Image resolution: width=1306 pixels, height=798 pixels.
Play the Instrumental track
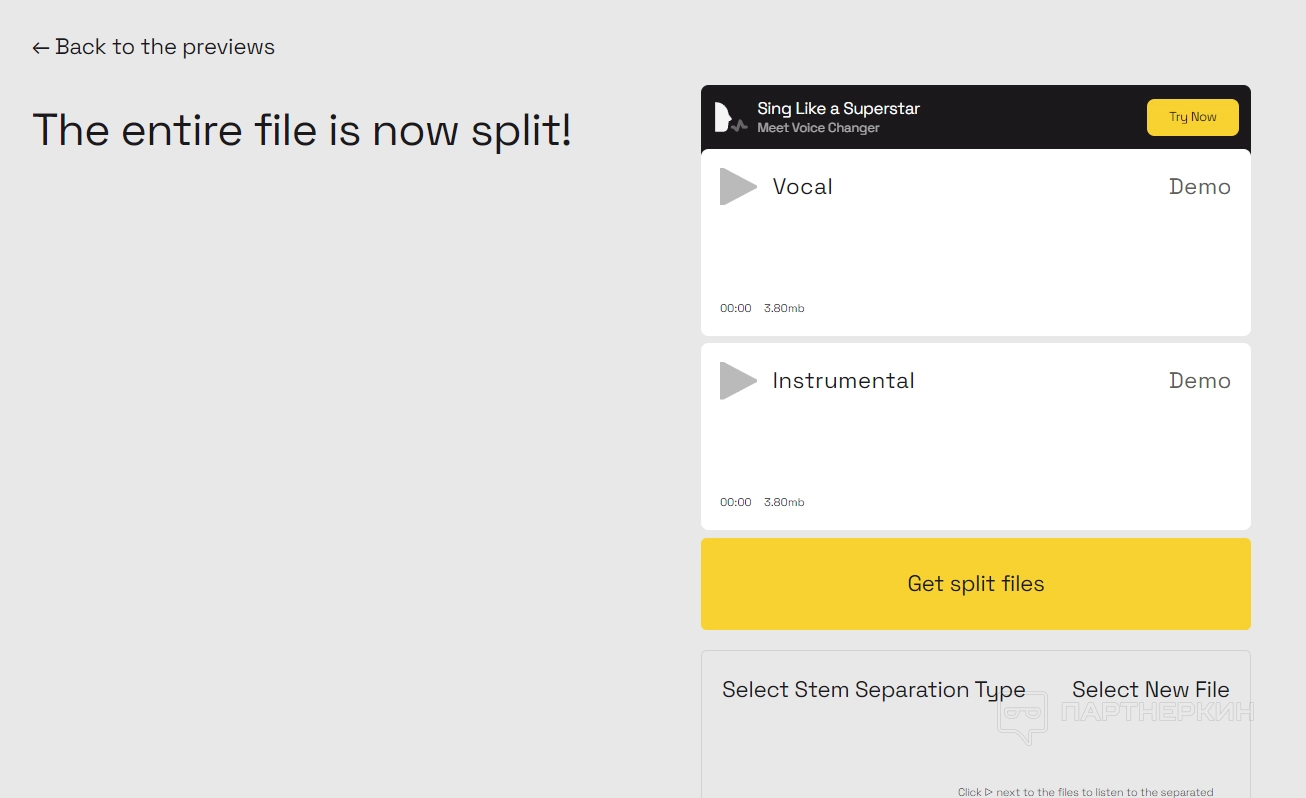737,381
